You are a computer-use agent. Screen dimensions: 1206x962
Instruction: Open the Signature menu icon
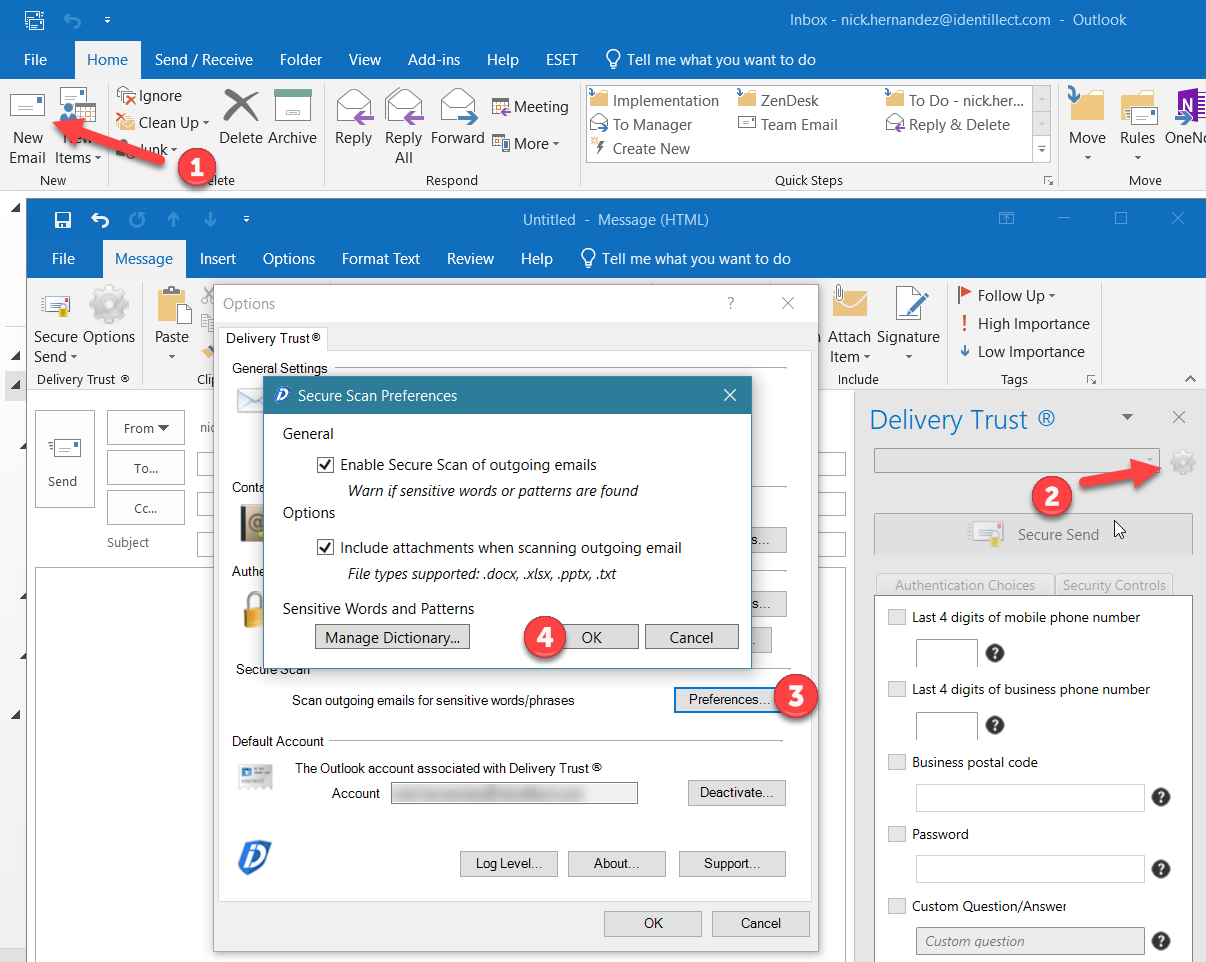coord(909,305)
